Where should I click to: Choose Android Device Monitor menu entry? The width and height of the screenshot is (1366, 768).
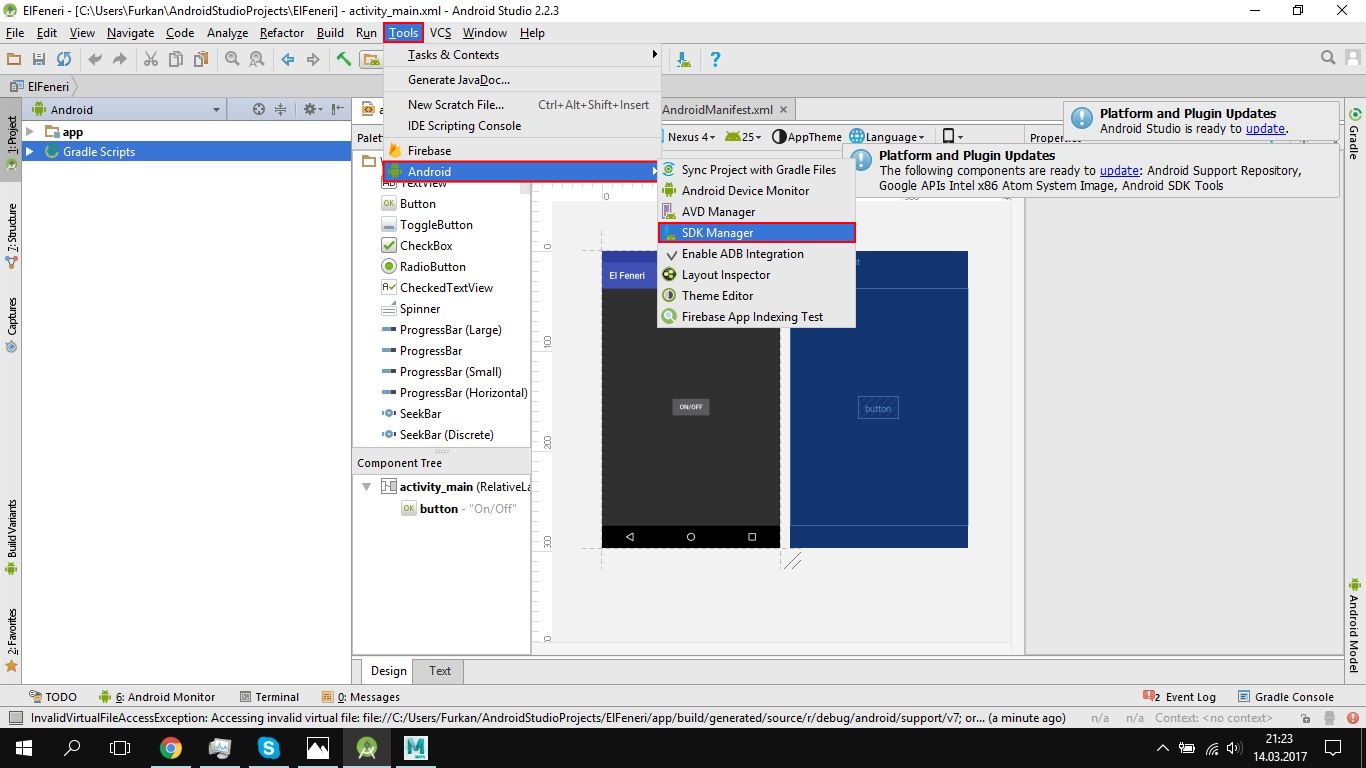click(x=756, y=191)
